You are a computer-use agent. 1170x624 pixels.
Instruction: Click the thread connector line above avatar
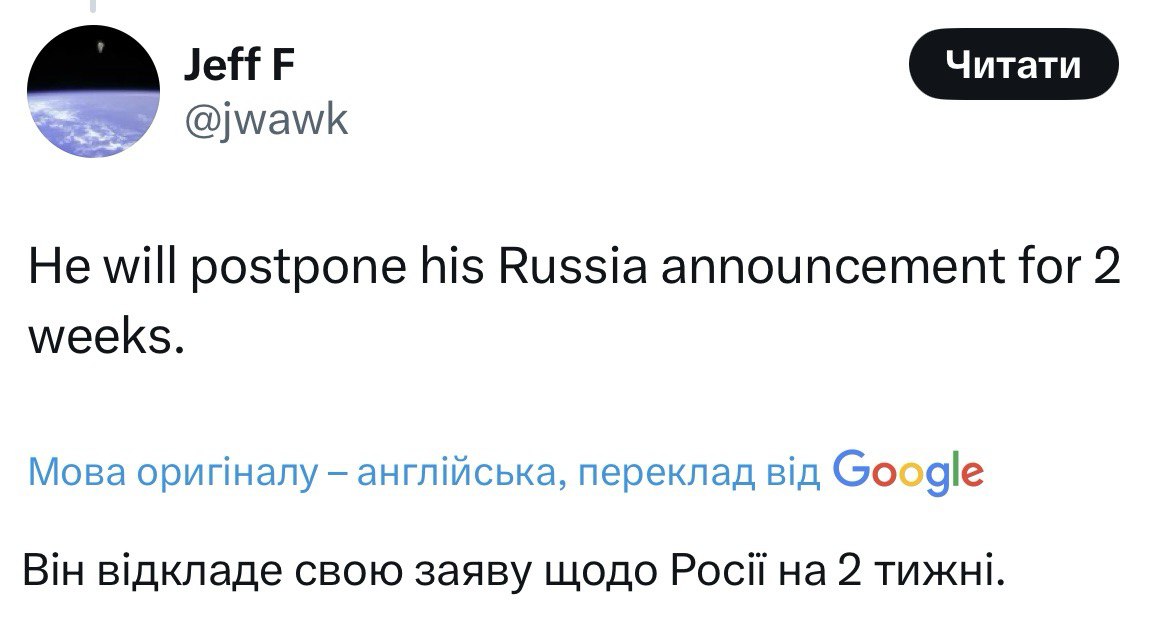pos(93,6)
